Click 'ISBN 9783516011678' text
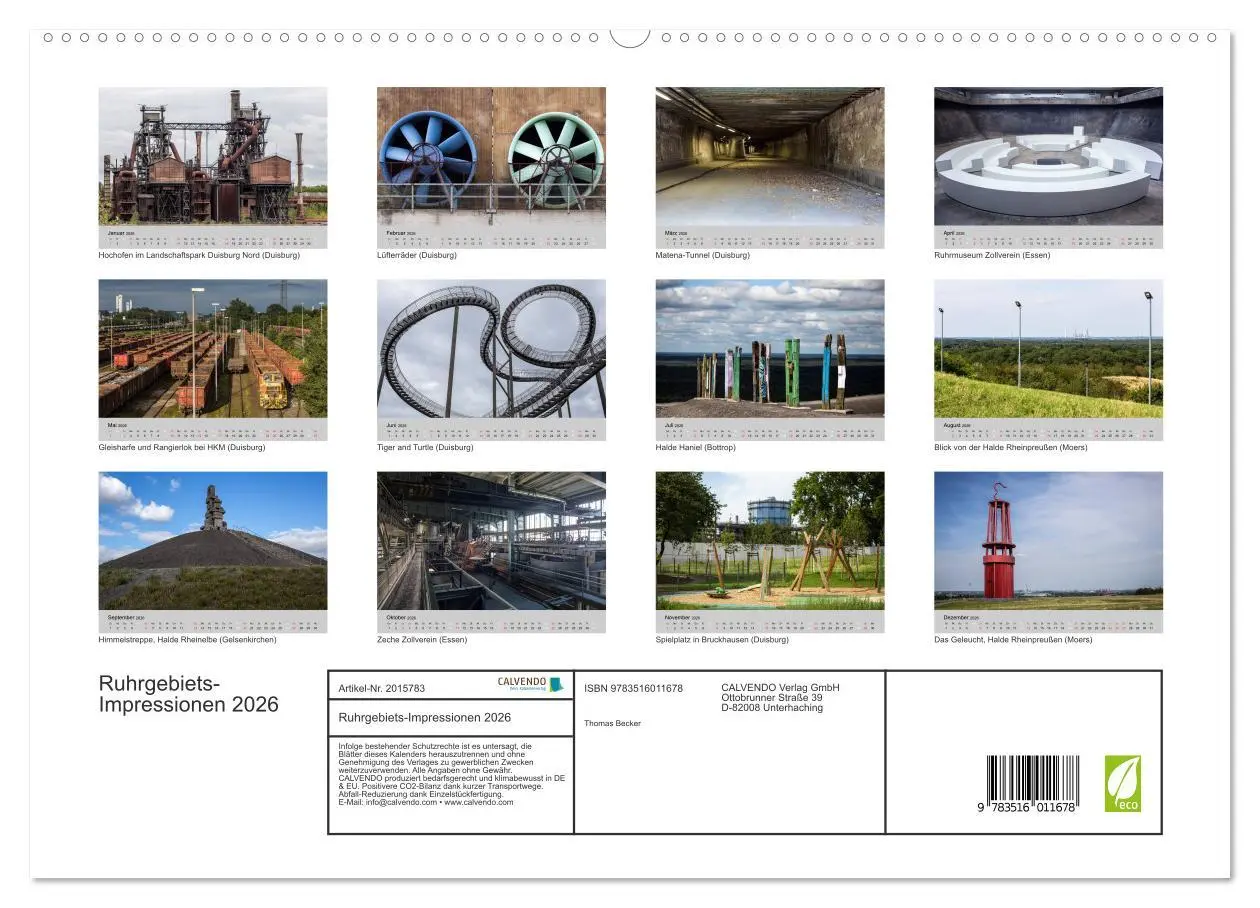The height and width of the screenshot is (908, 1260). [634, 688]
